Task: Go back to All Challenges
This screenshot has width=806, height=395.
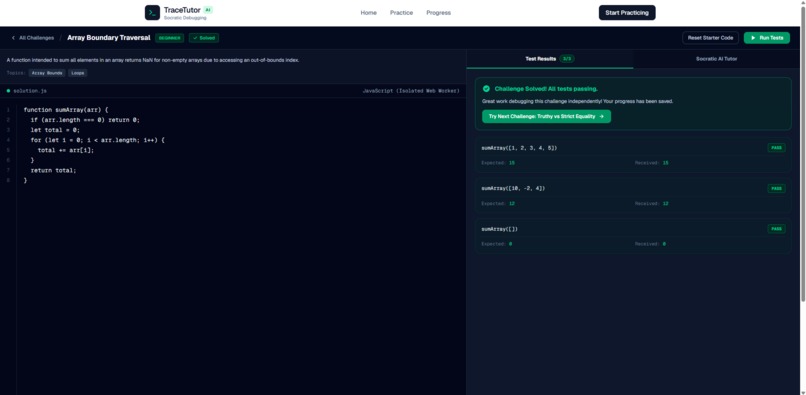Action: [32, 38]
